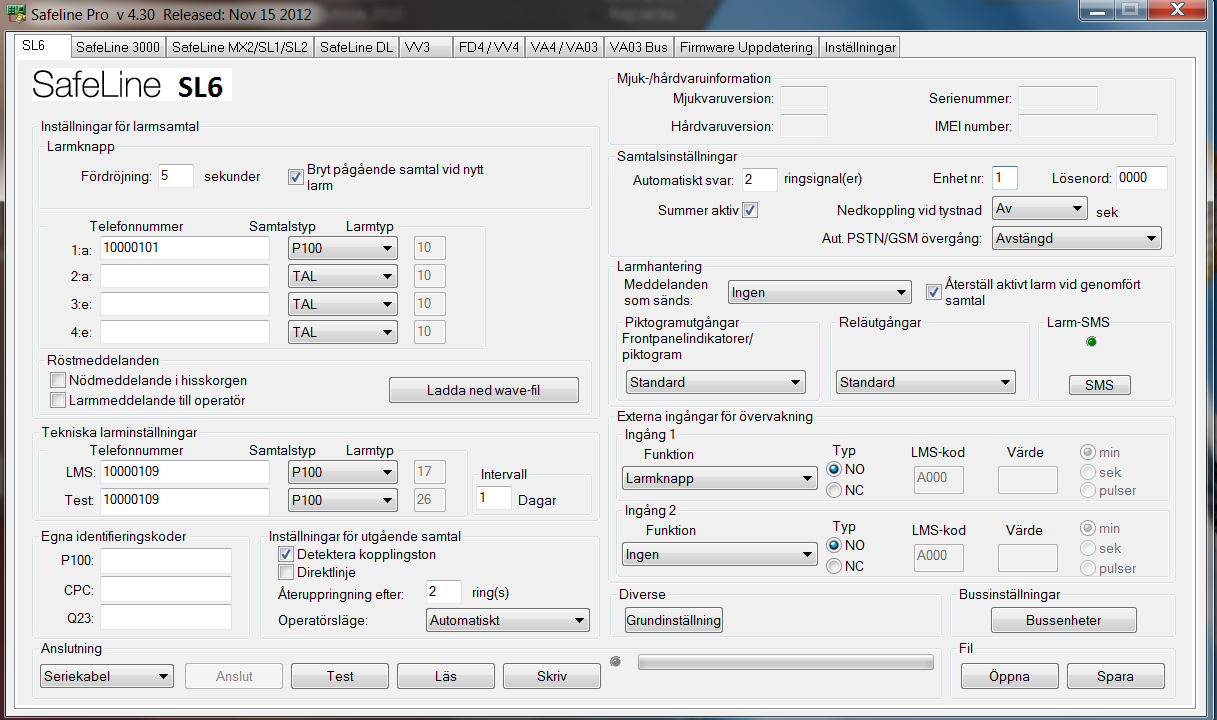Viewport: 1217px width, 720px height.
Task: Open Piktogramutgångar Standard dropdown
Action: (x=715, y=382)
